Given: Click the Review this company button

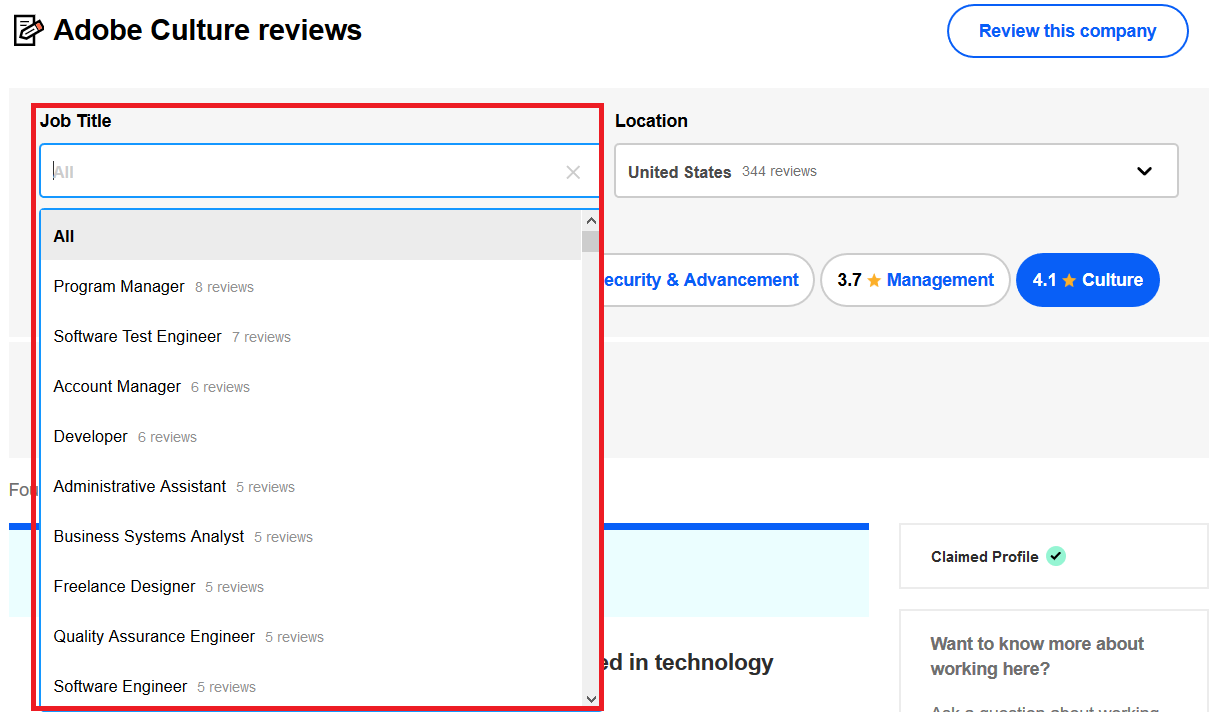Looking at the screenshot, I should [1067, 31].
